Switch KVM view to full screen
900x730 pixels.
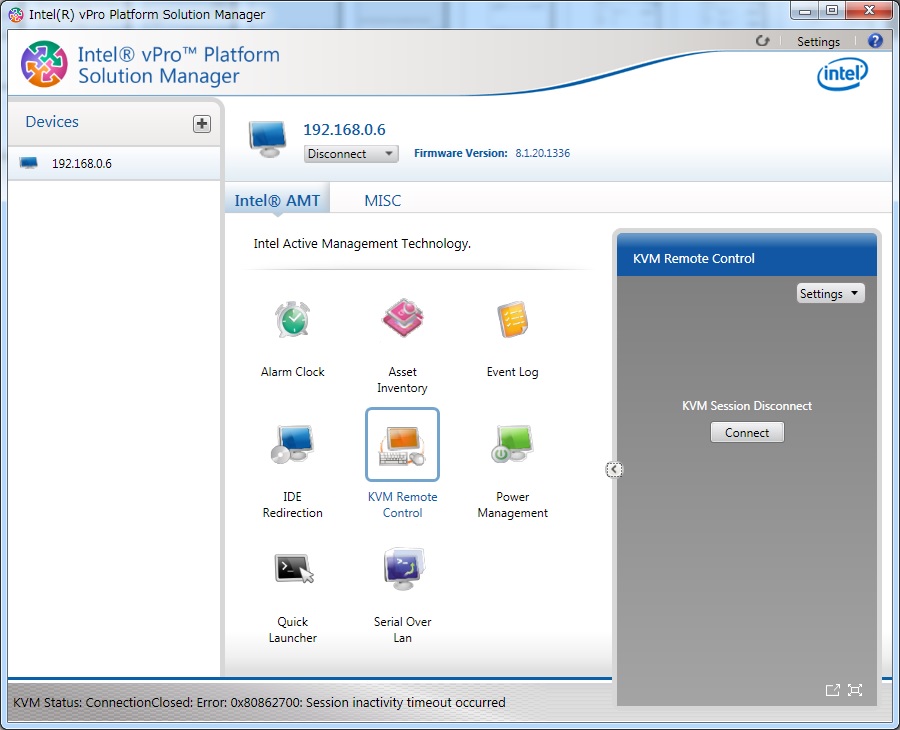click(855, 690)
